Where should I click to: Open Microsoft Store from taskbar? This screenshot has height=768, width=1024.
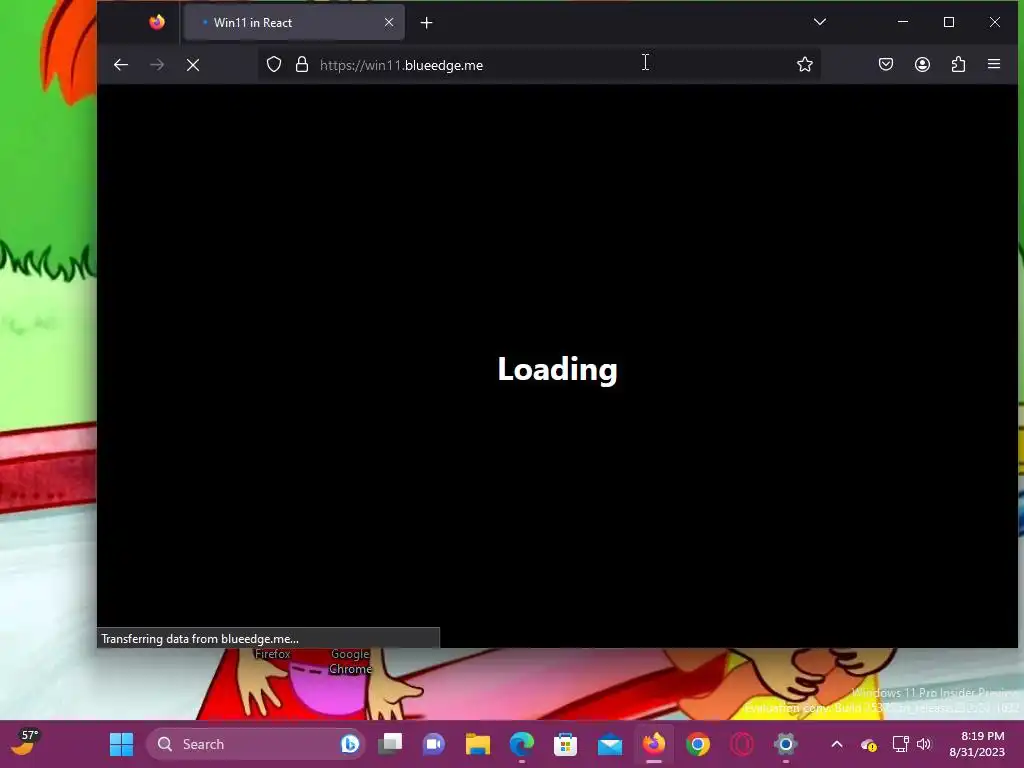[x=566, y=744]
